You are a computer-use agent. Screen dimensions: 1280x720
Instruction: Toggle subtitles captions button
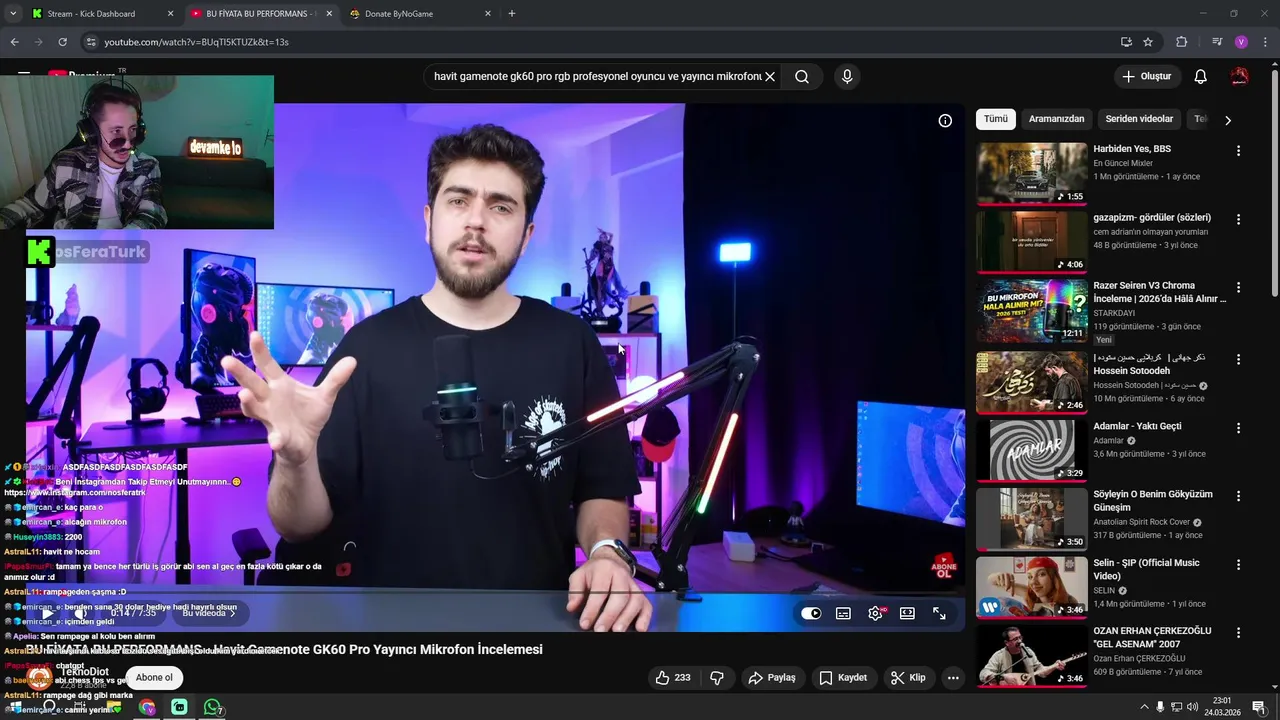pyautogui.click(x=843, y=613)
